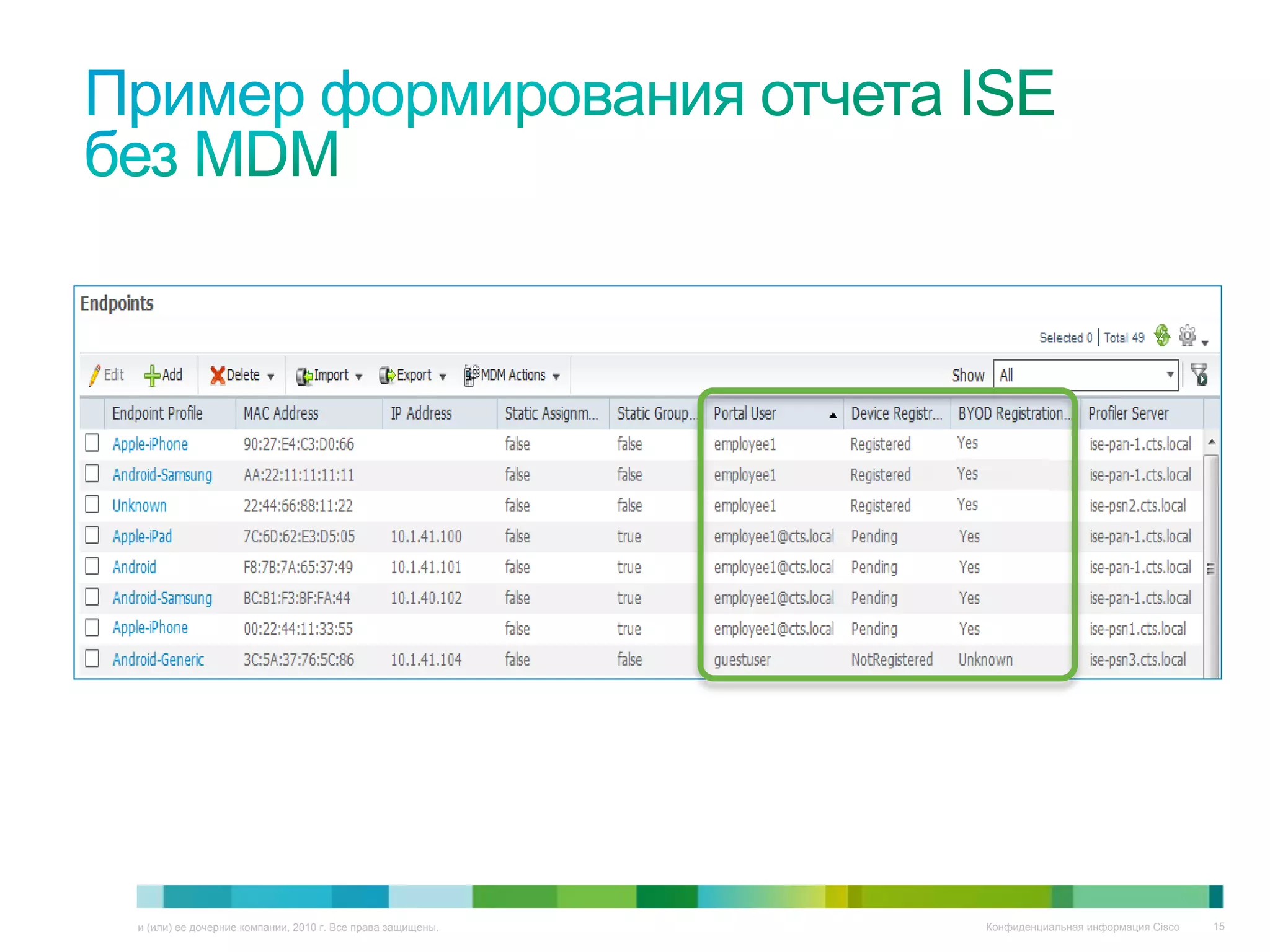
Task: Select ise-psn1.cts.local profiler server cell
Action: point(1137,629)
